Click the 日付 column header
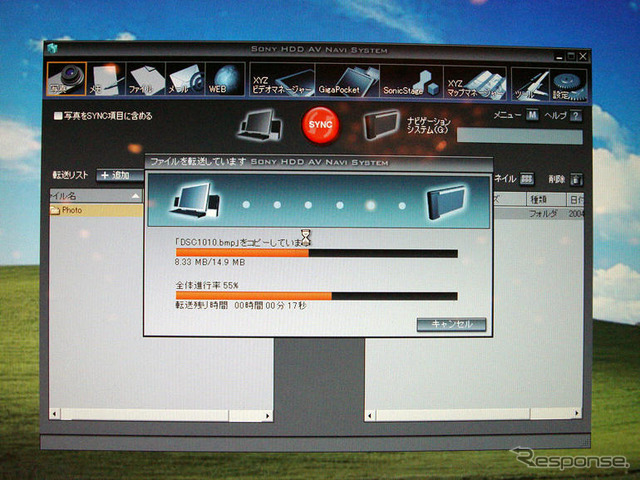 [576, 200]
